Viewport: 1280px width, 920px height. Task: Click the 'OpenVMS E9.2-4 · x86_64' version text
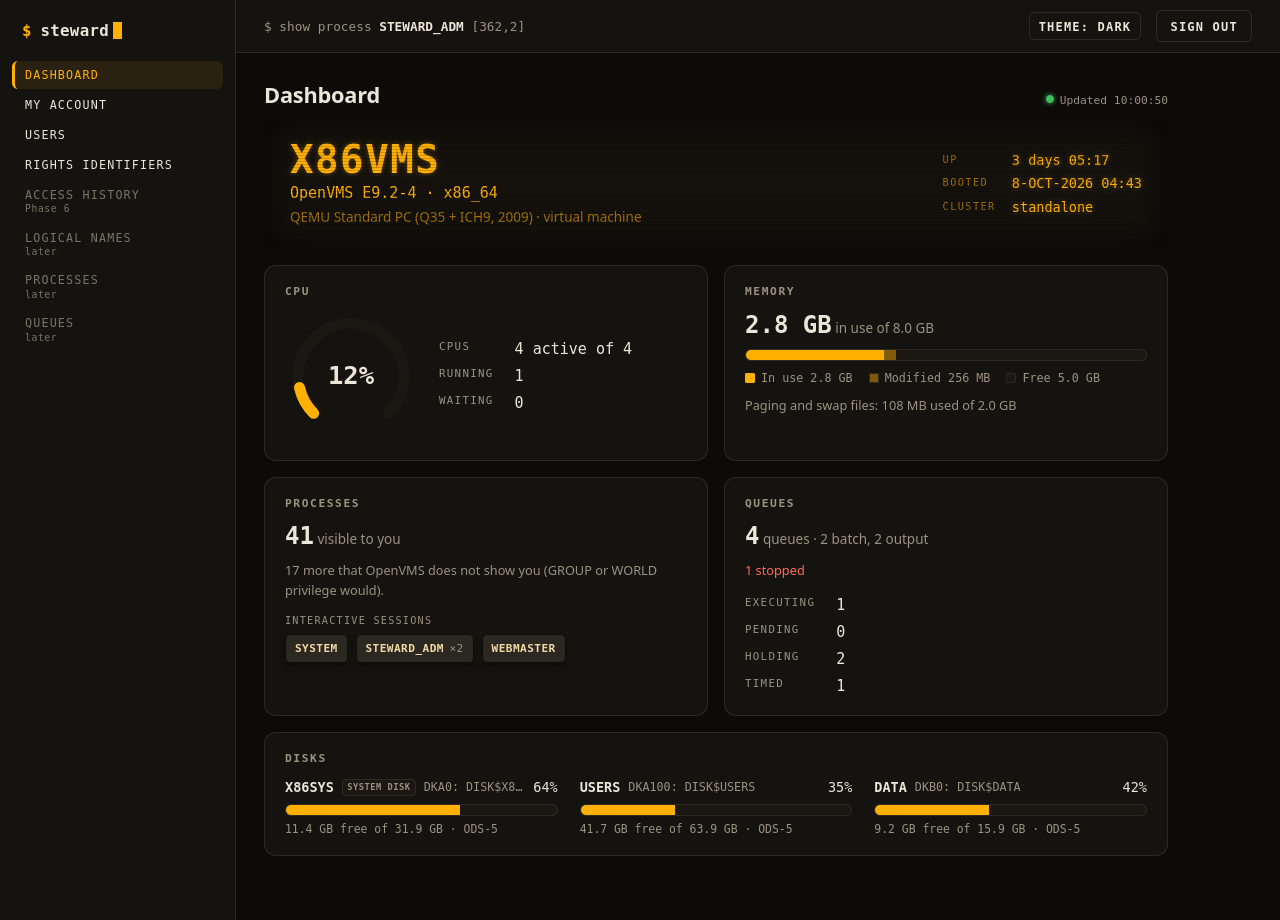click(394, 192)
